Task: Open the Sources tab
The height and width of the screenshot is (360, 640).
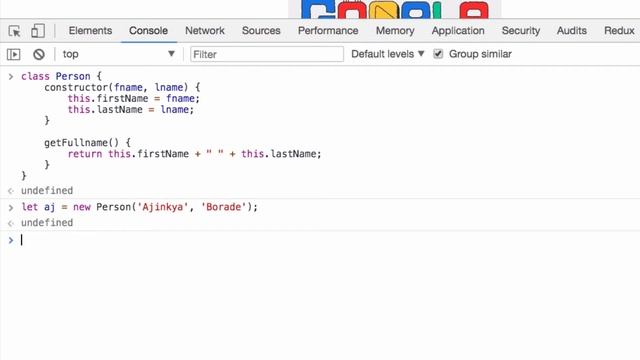Action: [261, 31]
